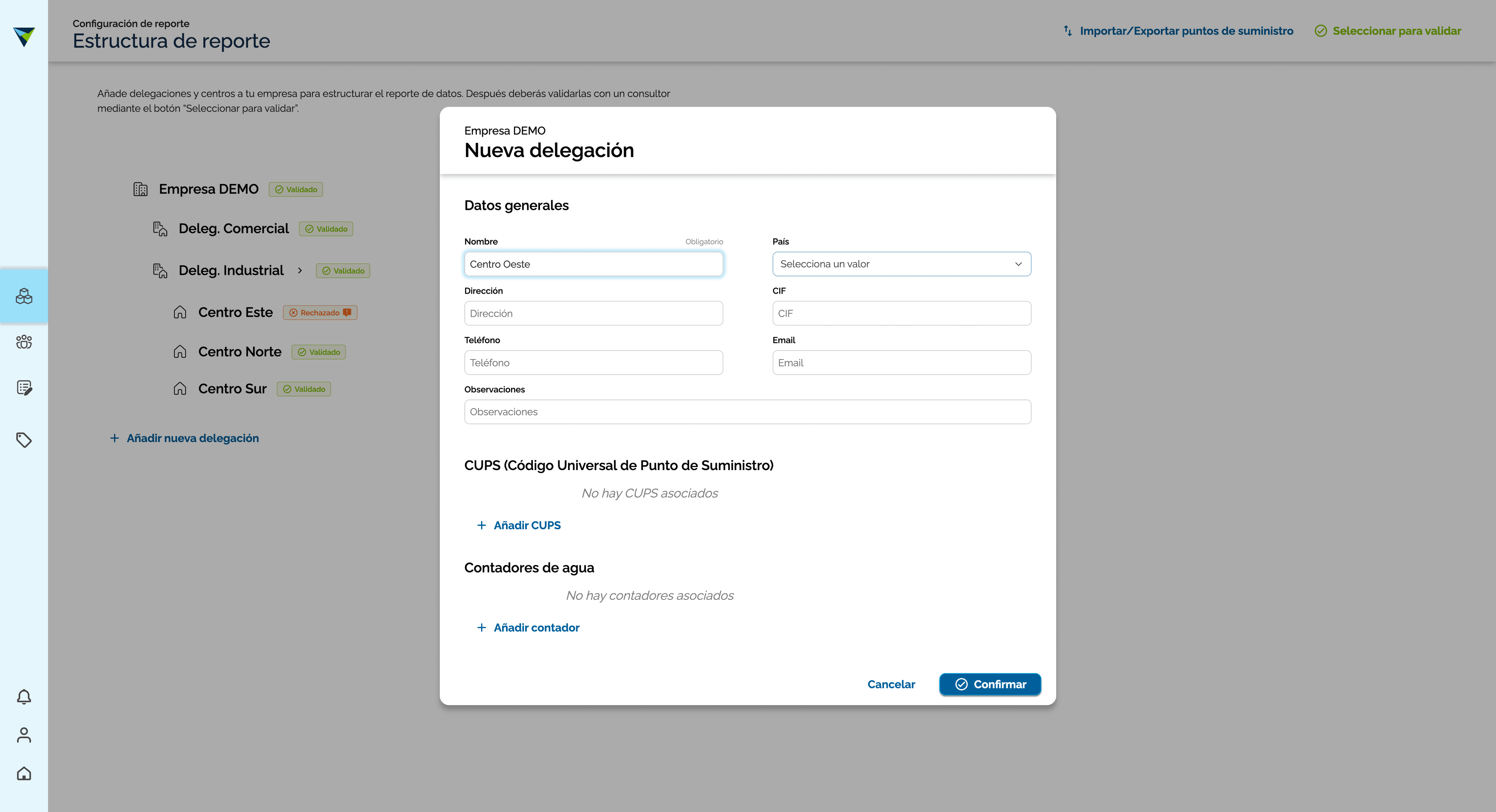This screenshot has height=812, width=1496.
Task: Open the tag icon in sidebar
Action: tap(24, 440)
